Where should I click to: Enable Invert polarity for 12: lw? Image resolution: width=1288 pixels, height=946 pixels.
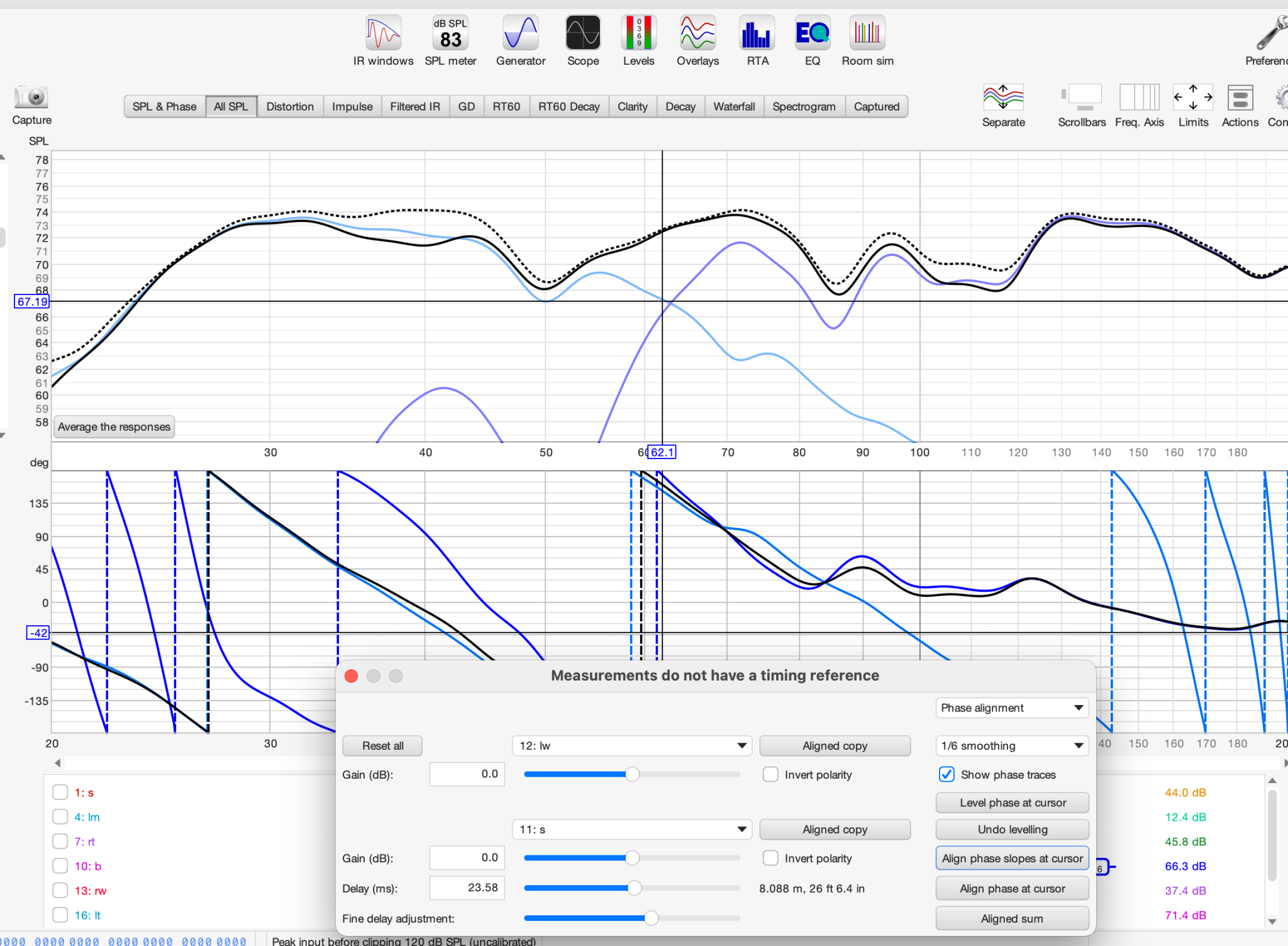point(770,775)
